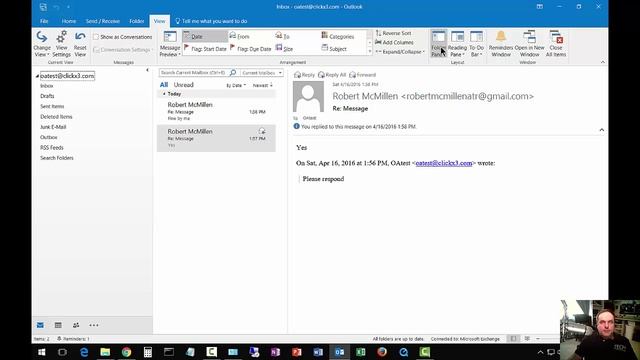Open the Home tab
The height and width of the screenshot is (360, 640).
point(69,21)
